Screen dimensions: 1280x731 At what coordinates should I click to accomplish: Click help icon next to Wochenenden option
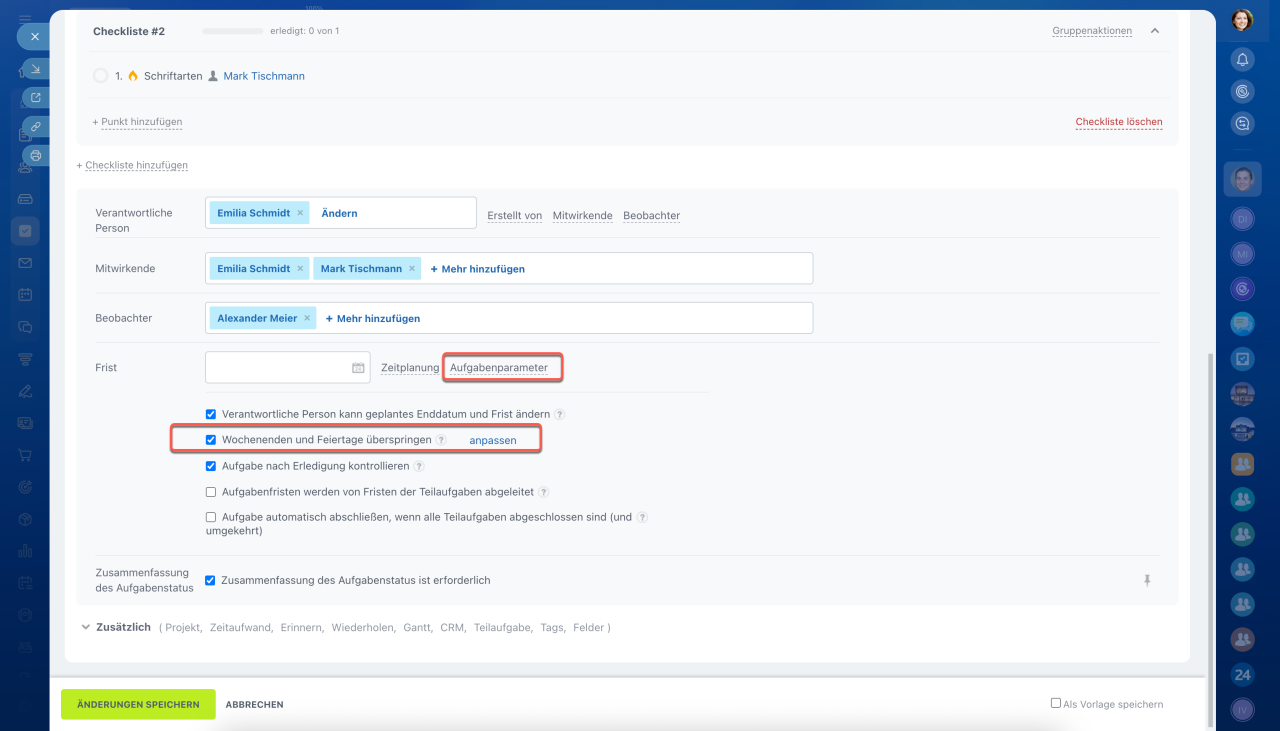click(441, 440)
